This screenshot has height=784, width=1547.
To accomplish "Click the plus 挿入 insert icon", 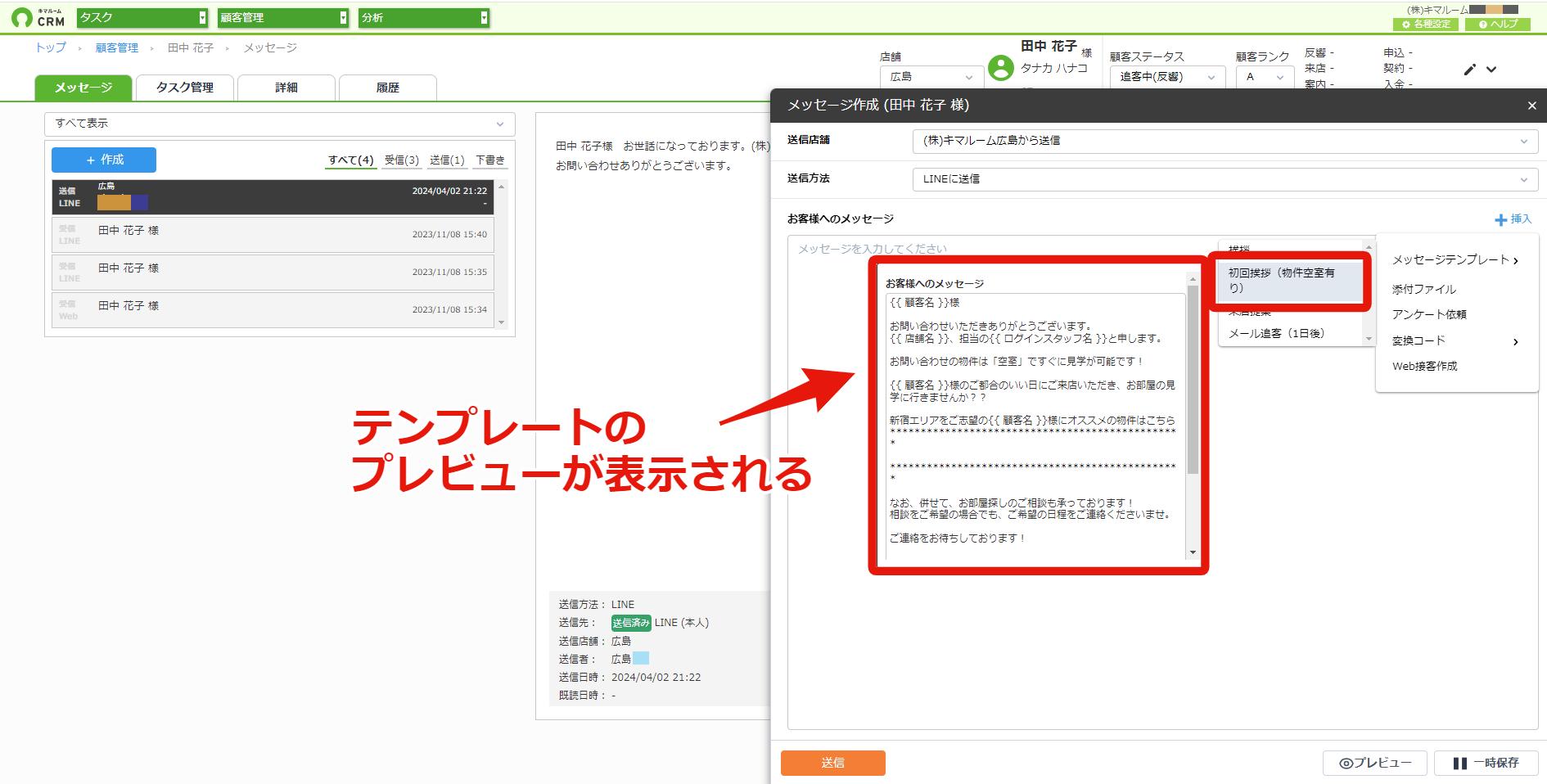I will coord(1500,219).
